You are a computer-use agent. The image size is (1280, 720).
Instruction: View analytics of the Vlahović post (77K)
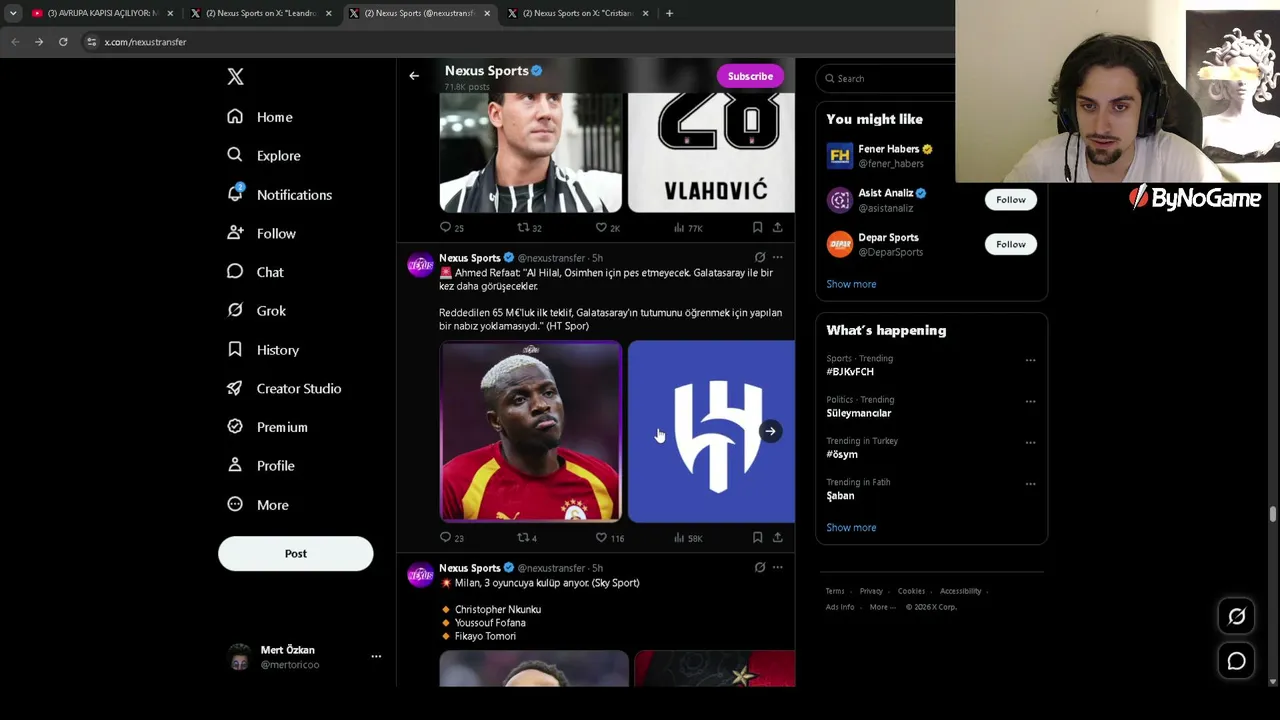[x=688, y=228]
